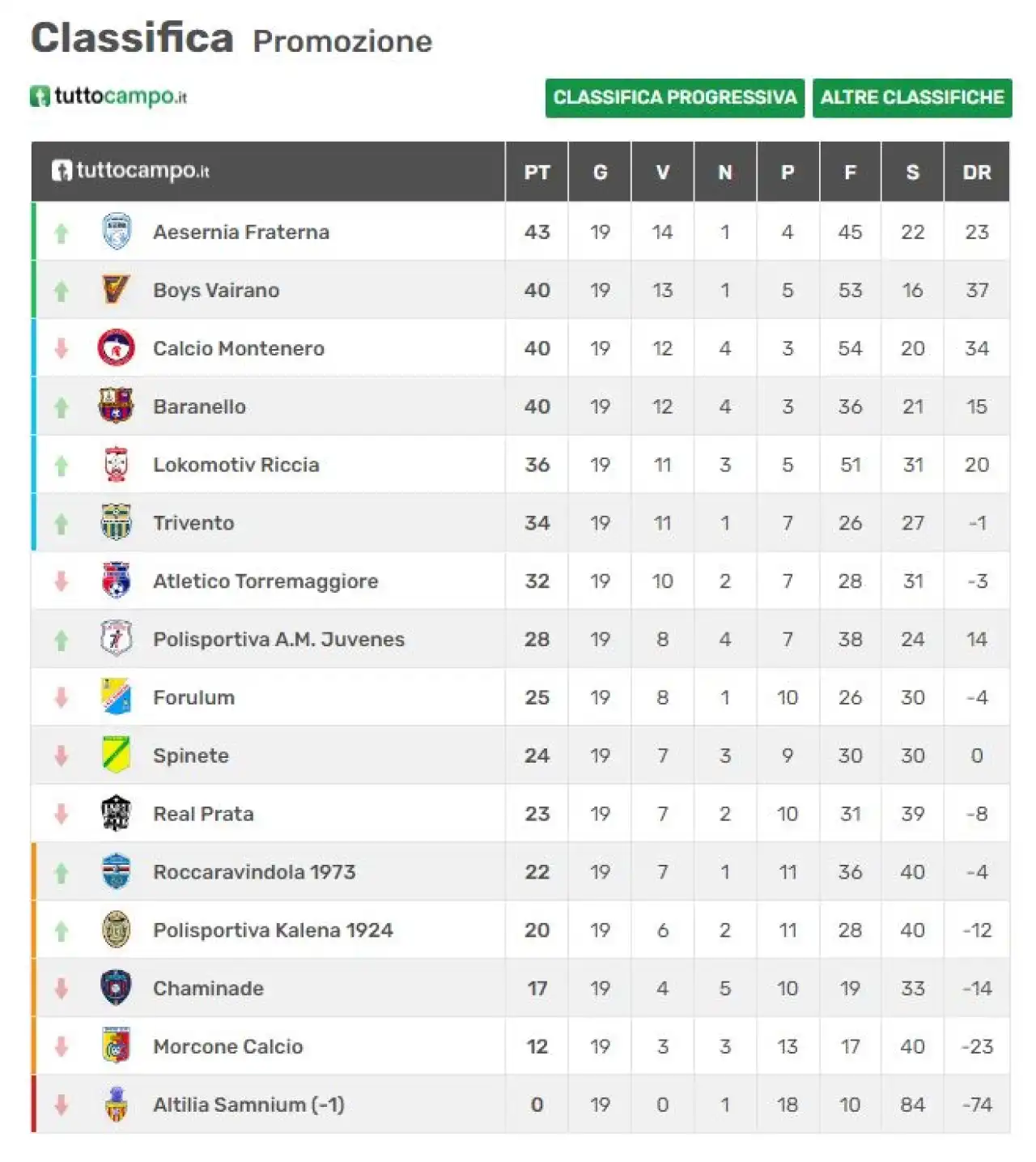The image size is (1036, 1162).
Task: Select the Baranello club badge
Action: 117,406
